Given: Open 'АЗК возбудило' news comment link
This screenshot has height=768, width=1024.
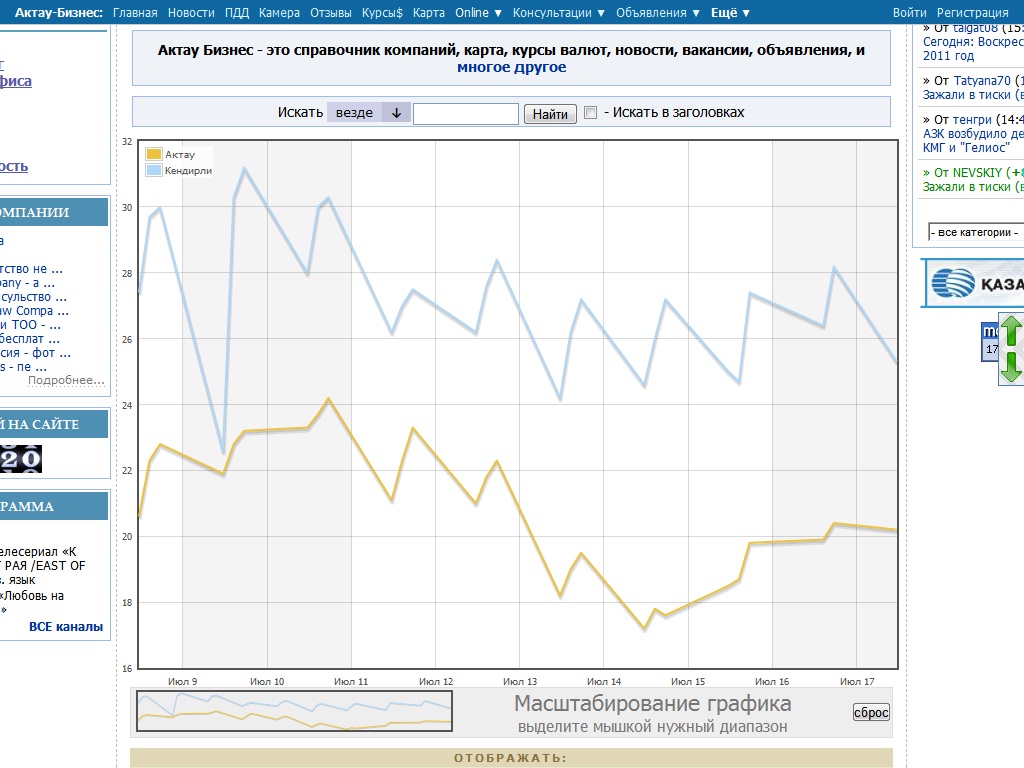Looking at the screenshot, I should coord(973,140).
